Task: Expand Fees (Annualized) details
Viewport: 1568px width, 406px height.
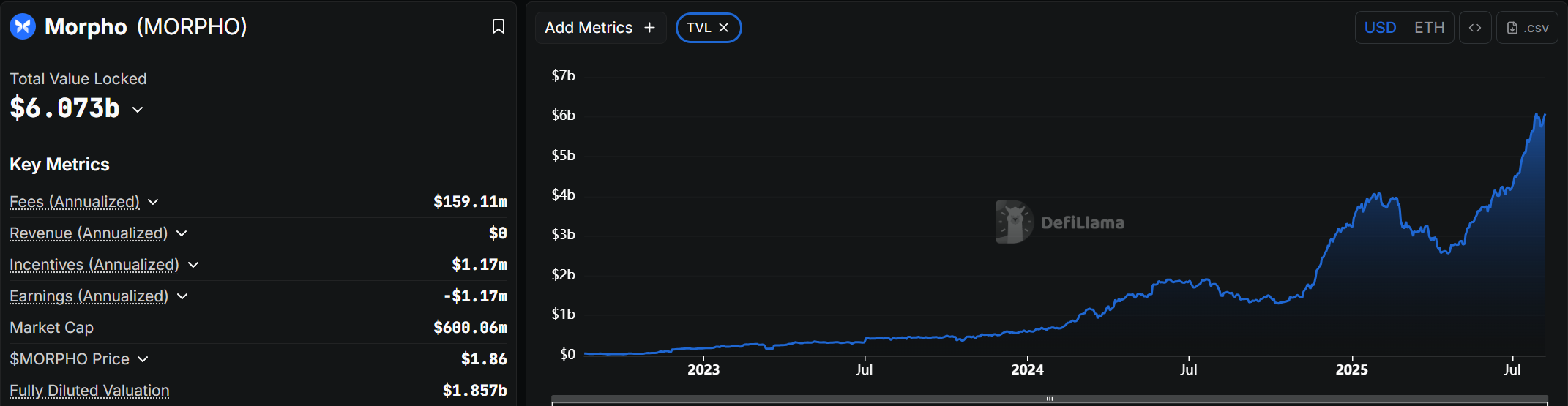Action: click(x=153, y=202)
